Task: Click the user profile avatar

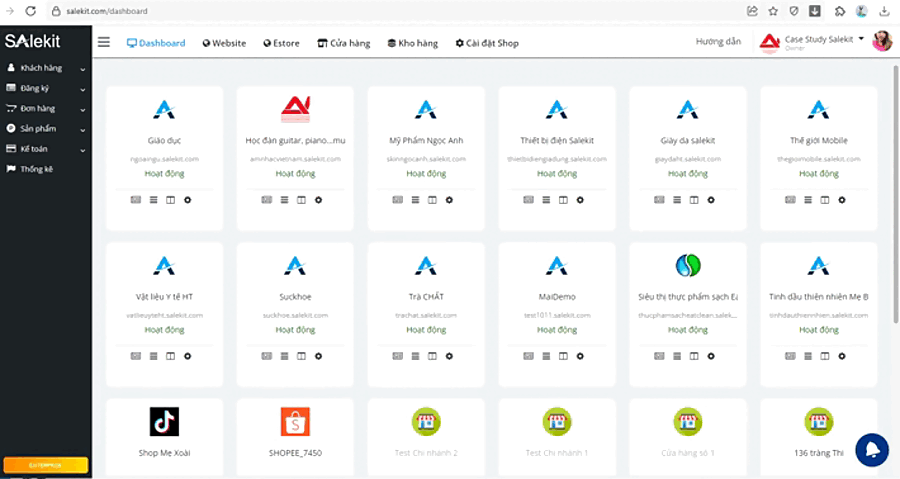Action: click(882, 41)
